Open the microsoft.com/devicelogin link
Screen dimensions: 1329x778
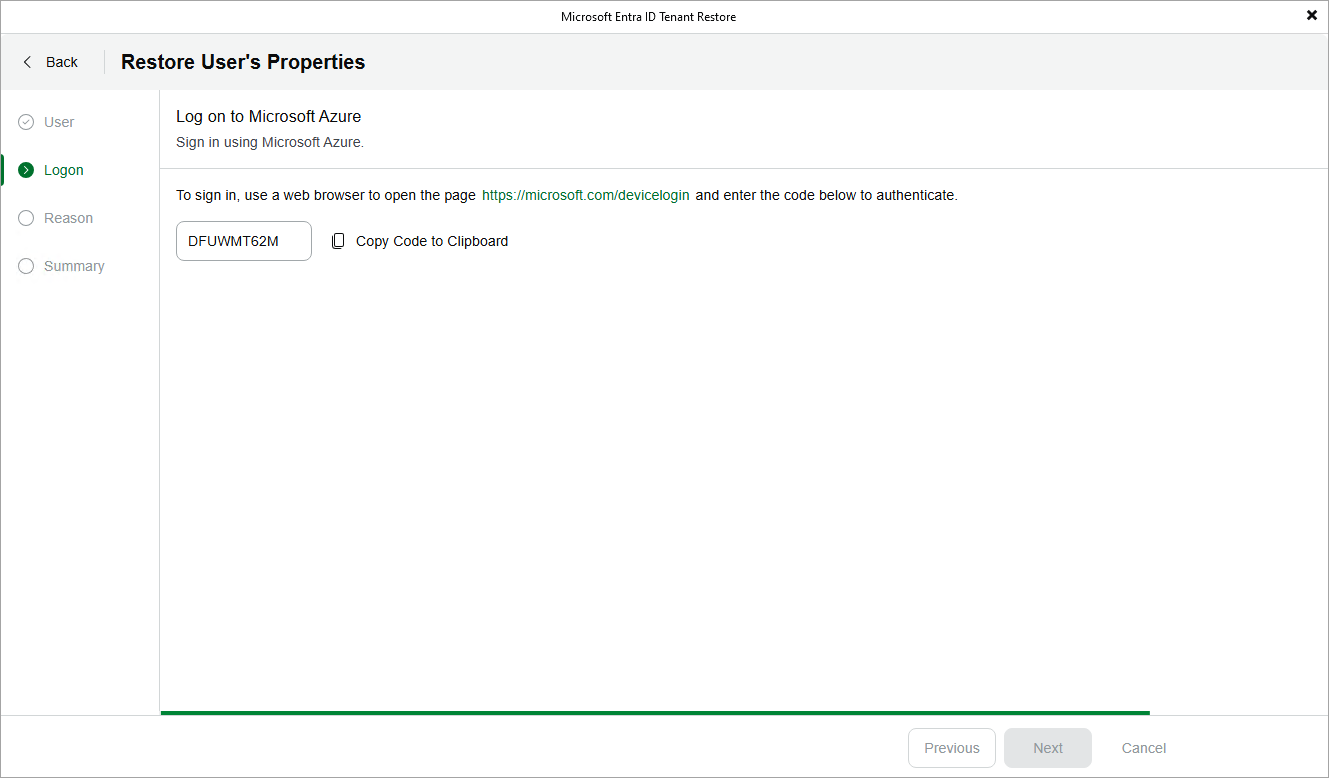pyautogui.click(x=585, y=195)
